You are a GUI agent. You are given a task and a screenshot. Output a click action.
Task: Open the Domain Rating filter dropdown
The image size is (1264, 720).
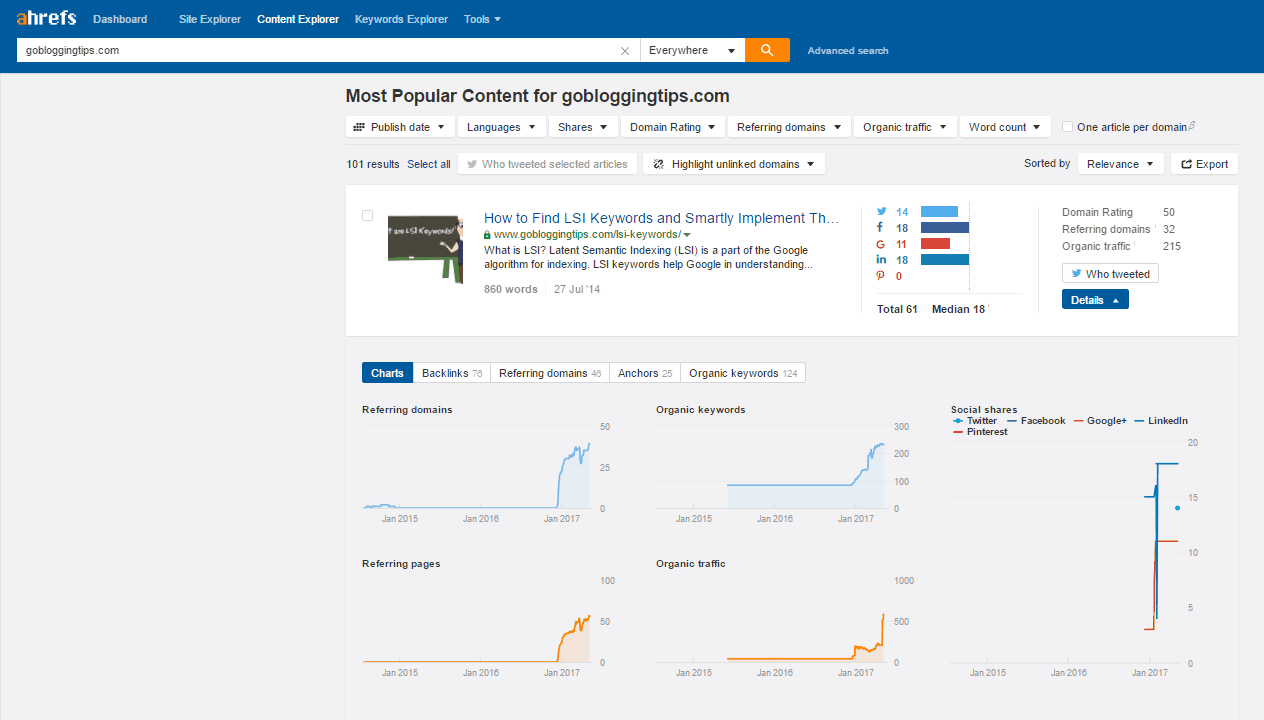(674, 127)
